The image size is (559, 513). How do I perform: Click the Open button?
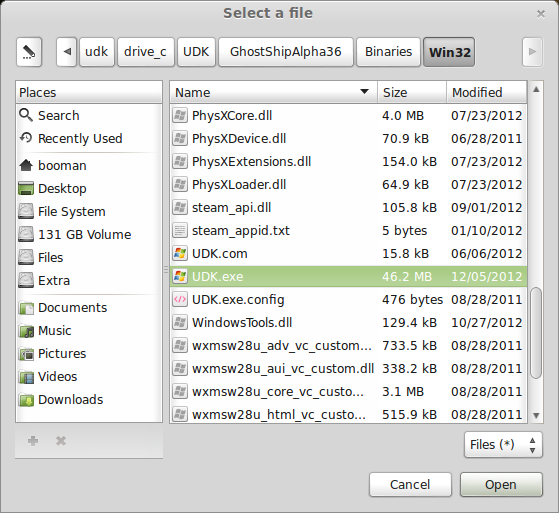click(501, 484)
